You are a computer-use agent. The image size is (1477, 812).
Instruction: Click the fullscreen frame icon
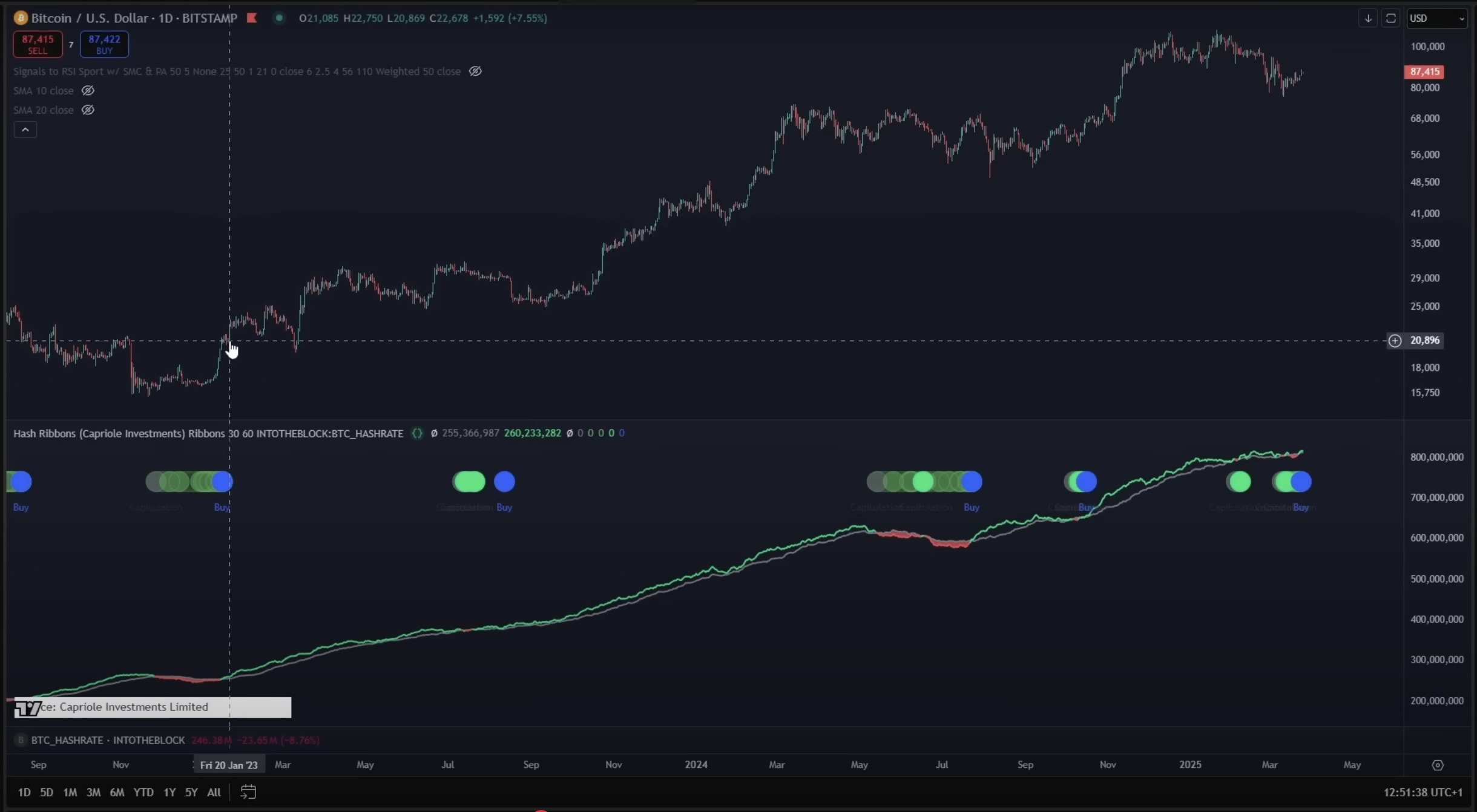tap(1391, 18)
